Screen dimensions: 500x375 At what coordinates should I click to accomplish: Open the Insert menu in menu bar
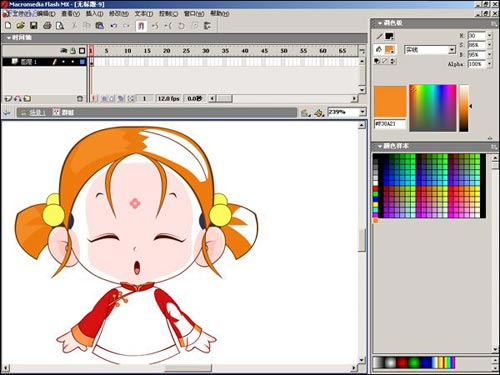click(94, 14)
